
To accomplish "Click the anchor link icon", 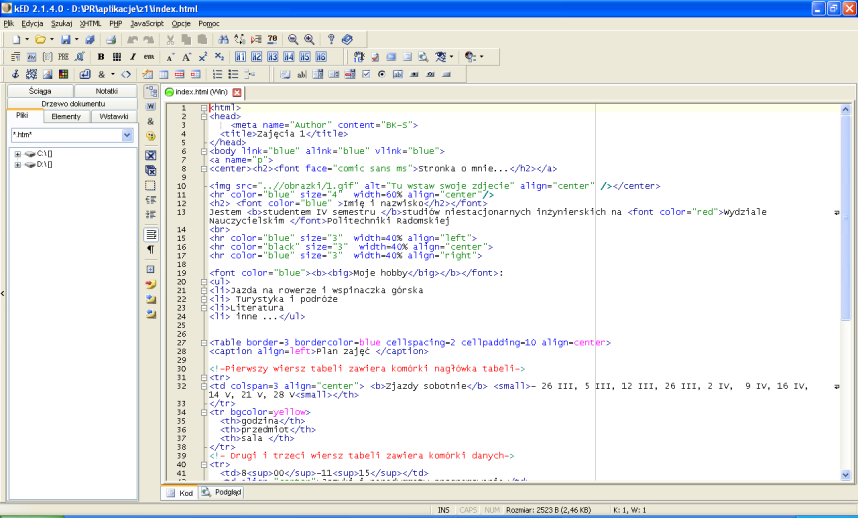I will [x=15, y=74].
